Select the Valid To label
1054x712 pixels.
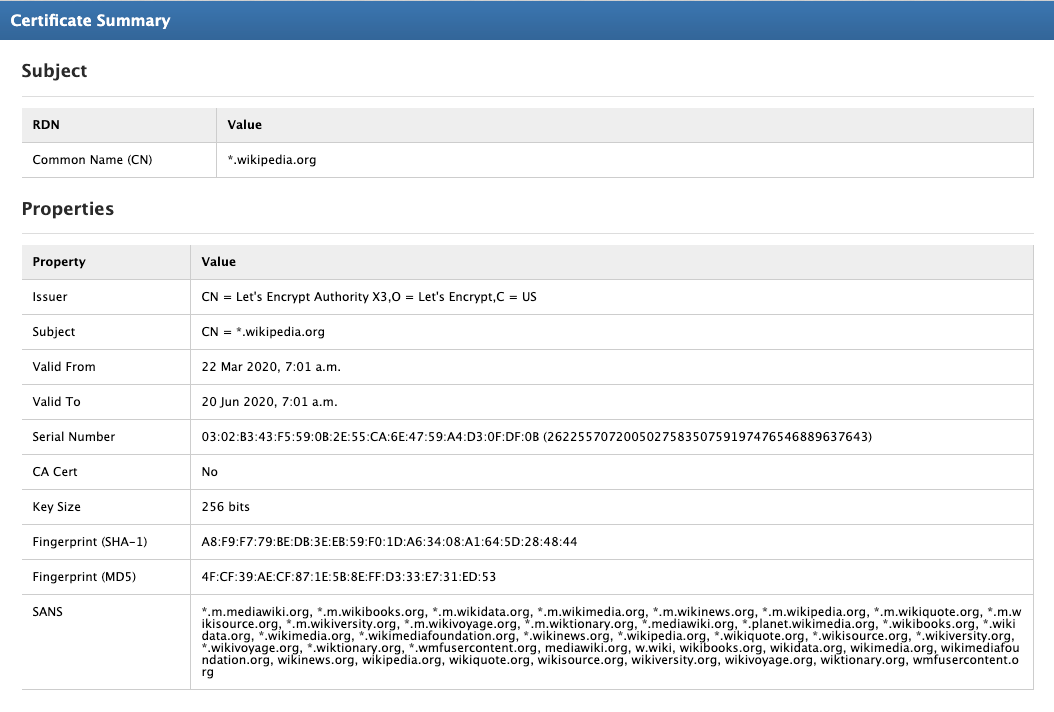(x=56, y=401)
